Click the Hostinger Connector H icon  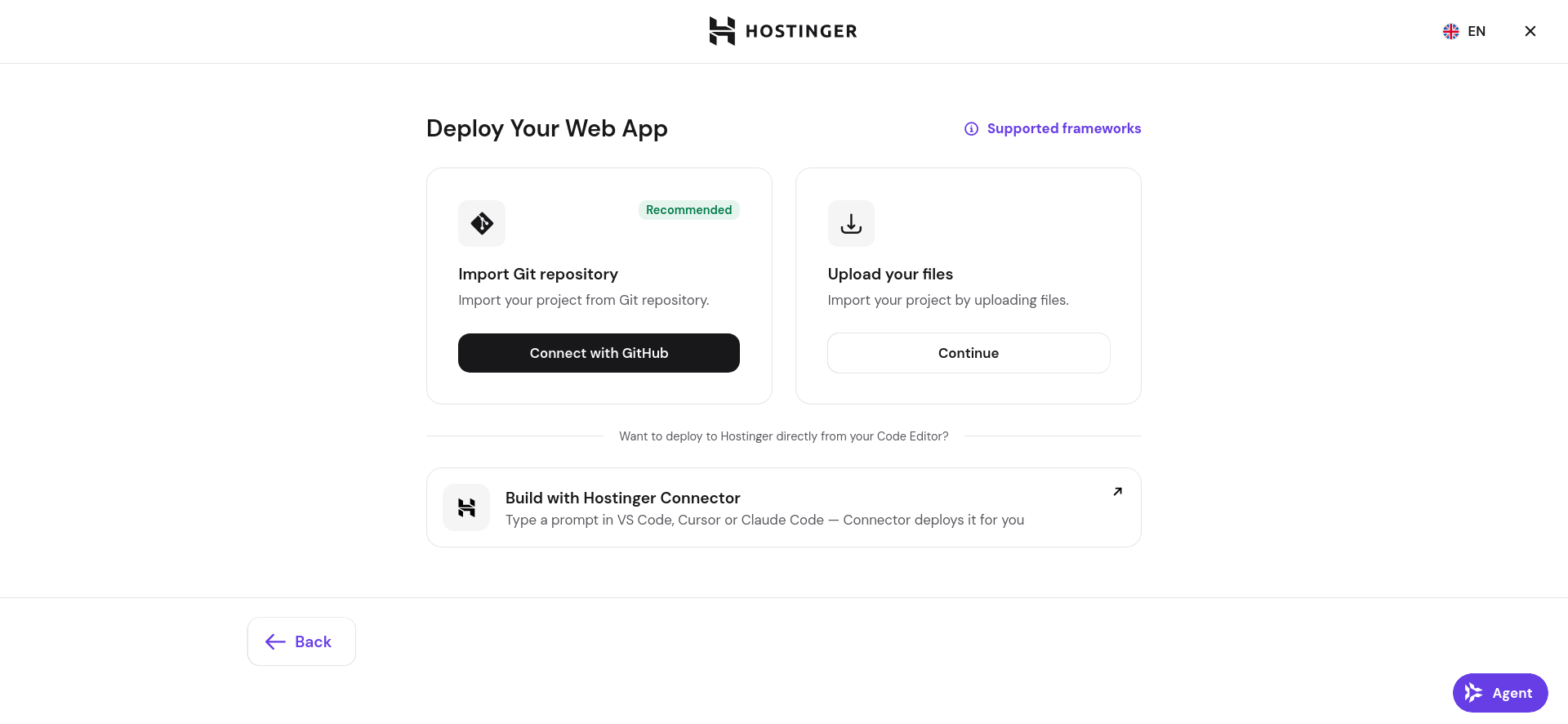coord(466,507)
